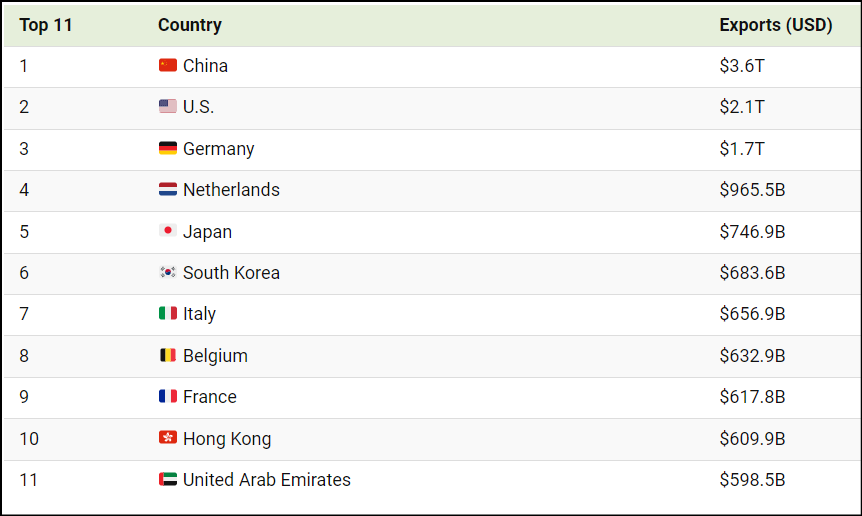This screenshot has height=516, width=862.
Task: Click the France flag icon
Action: (x=168, y=396)
